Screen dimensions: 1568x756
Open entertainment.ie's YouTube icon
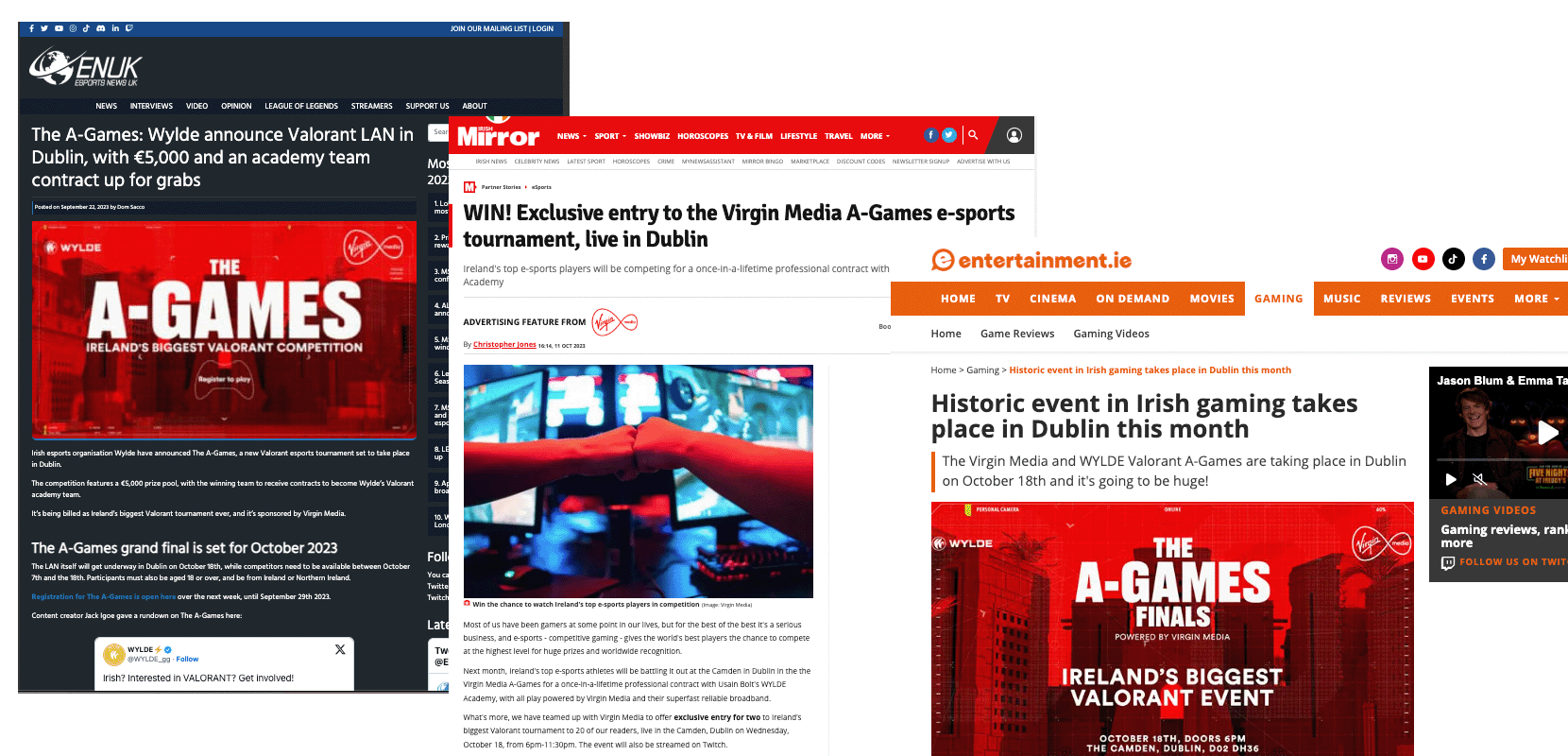[x=1423, y=259]
